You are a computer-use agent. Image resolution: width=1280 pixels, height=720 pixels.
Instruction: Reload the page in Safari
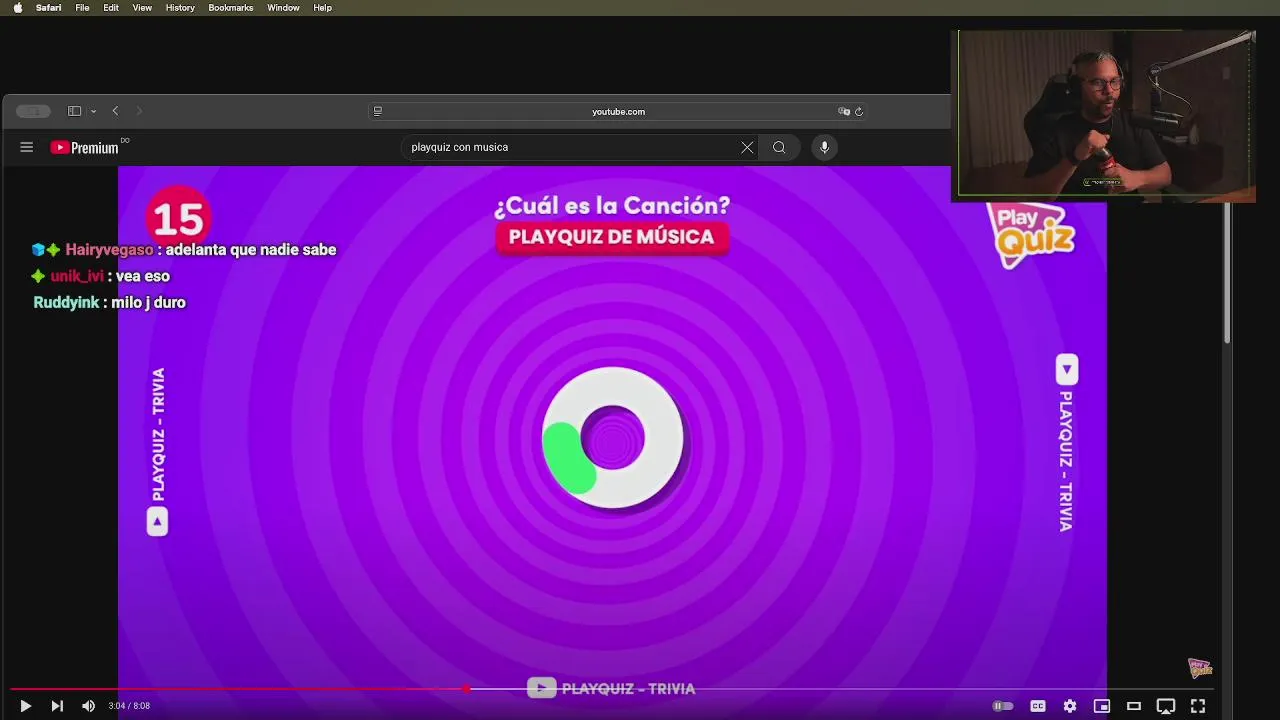tap(859, 111)
